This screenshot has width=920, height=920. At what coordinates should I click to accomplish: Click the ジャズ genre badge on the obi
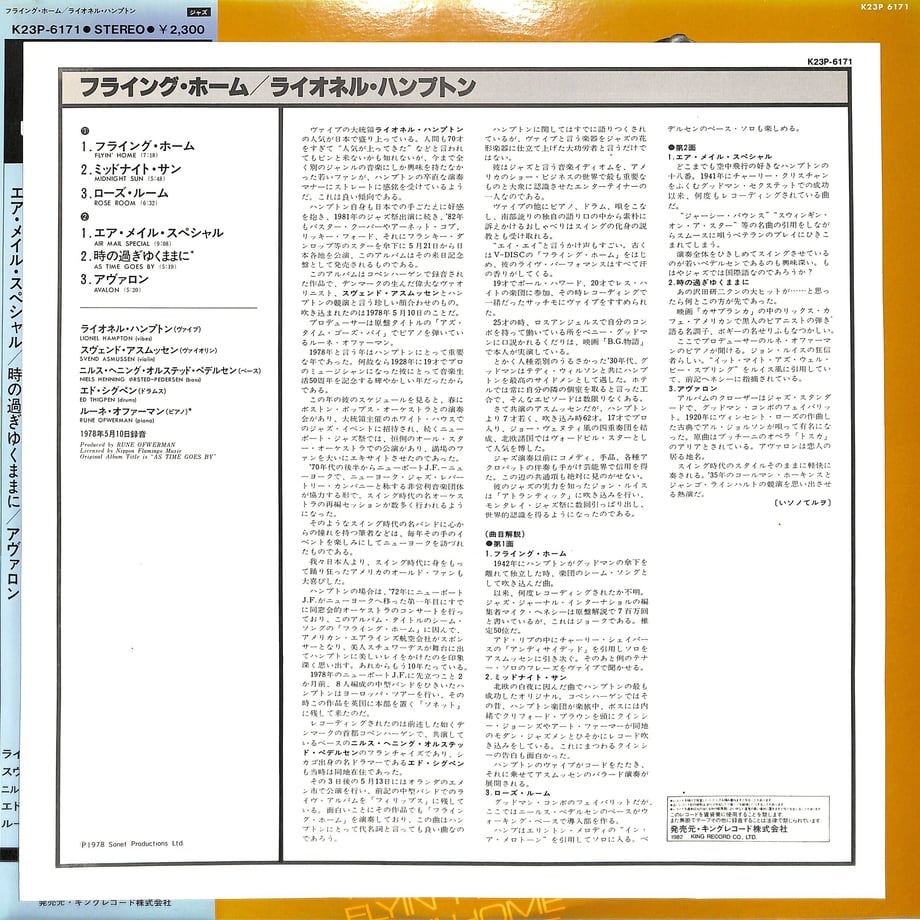[x=199, y=12]
